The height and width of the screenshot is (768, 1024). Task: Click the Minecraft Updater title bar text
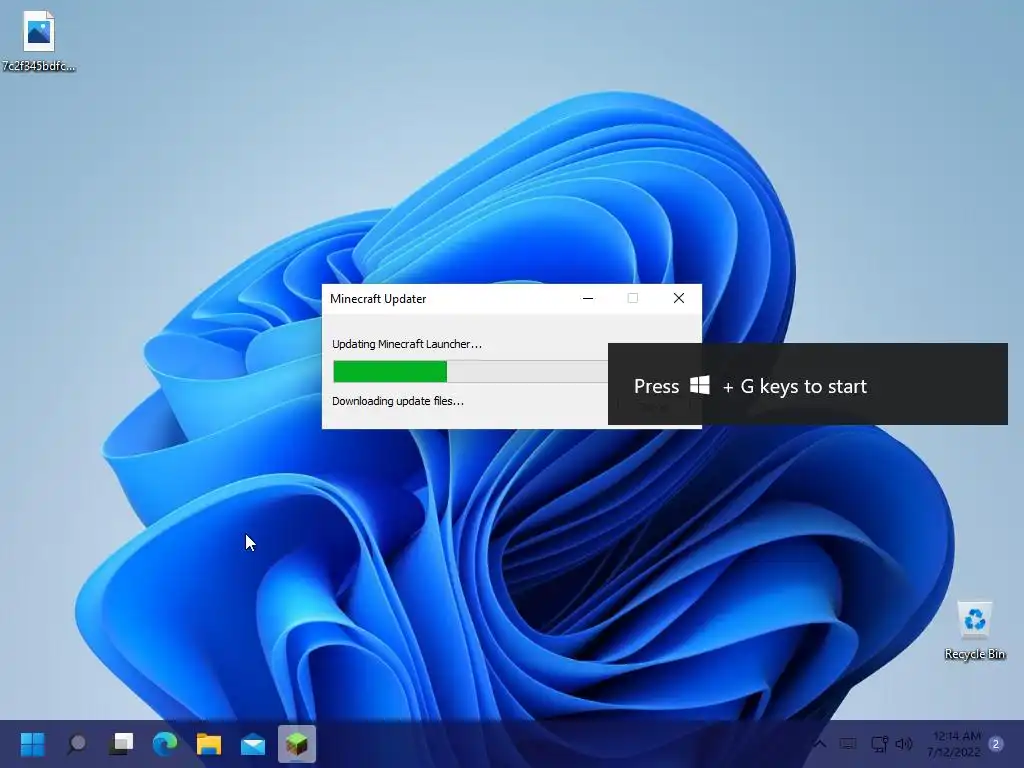coord(378,299)
